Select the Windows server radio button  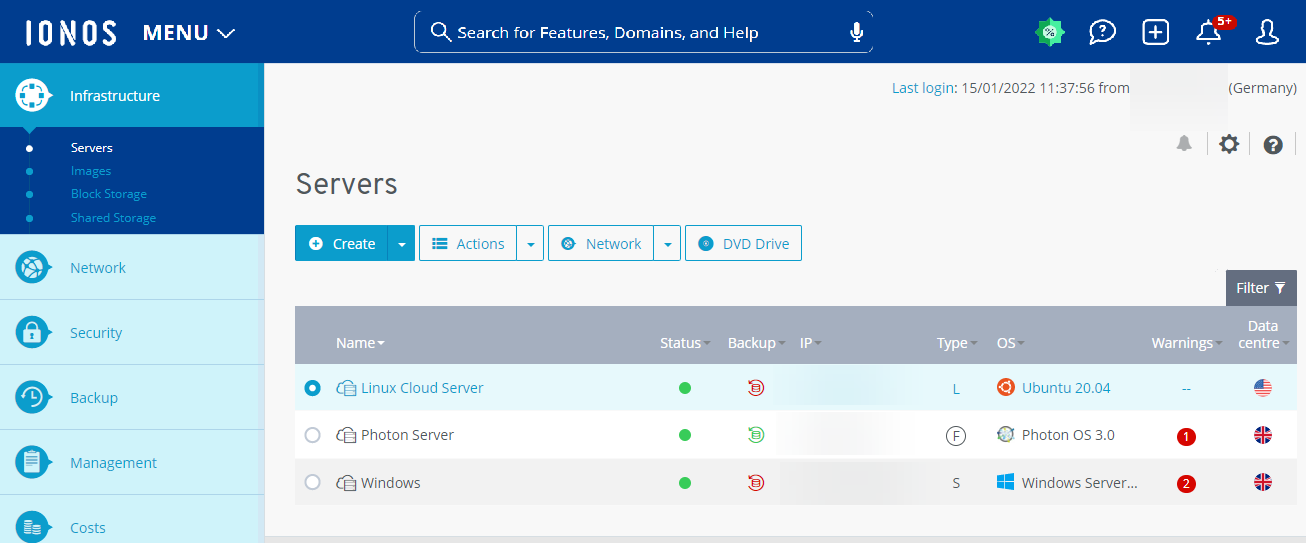pos(313,482)
